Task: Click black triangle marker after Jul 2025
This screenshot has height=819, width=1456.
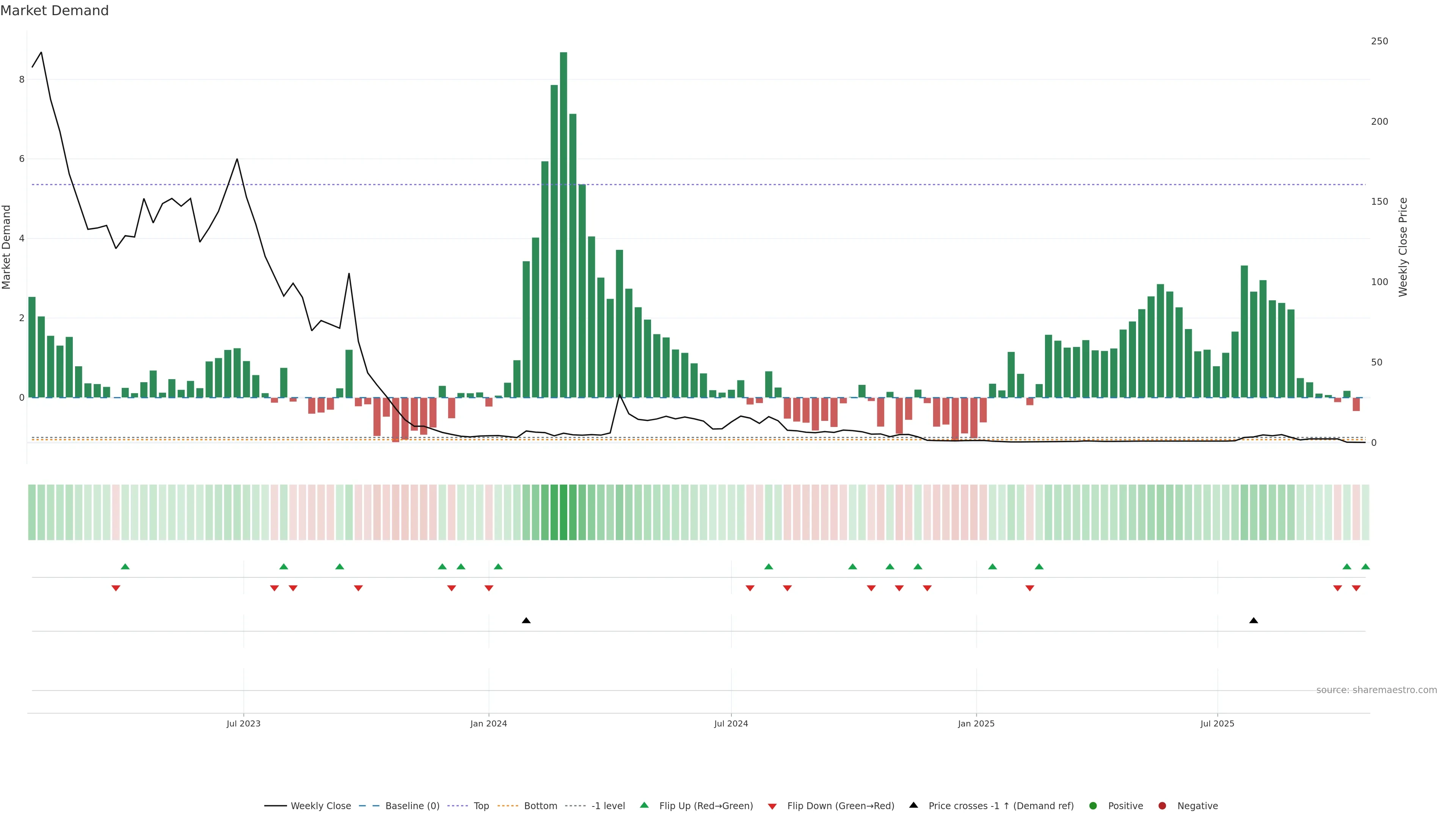Action: pos(1254,621)
